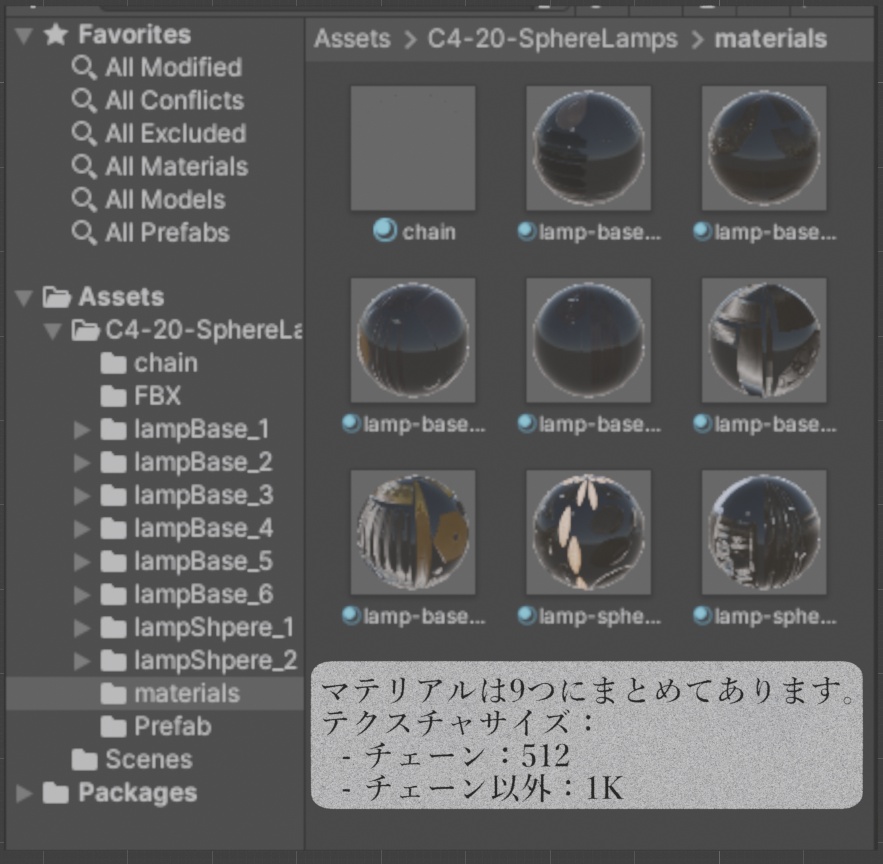Click folder icon of C4-20-SphereLamps in tree

[86, 330]
